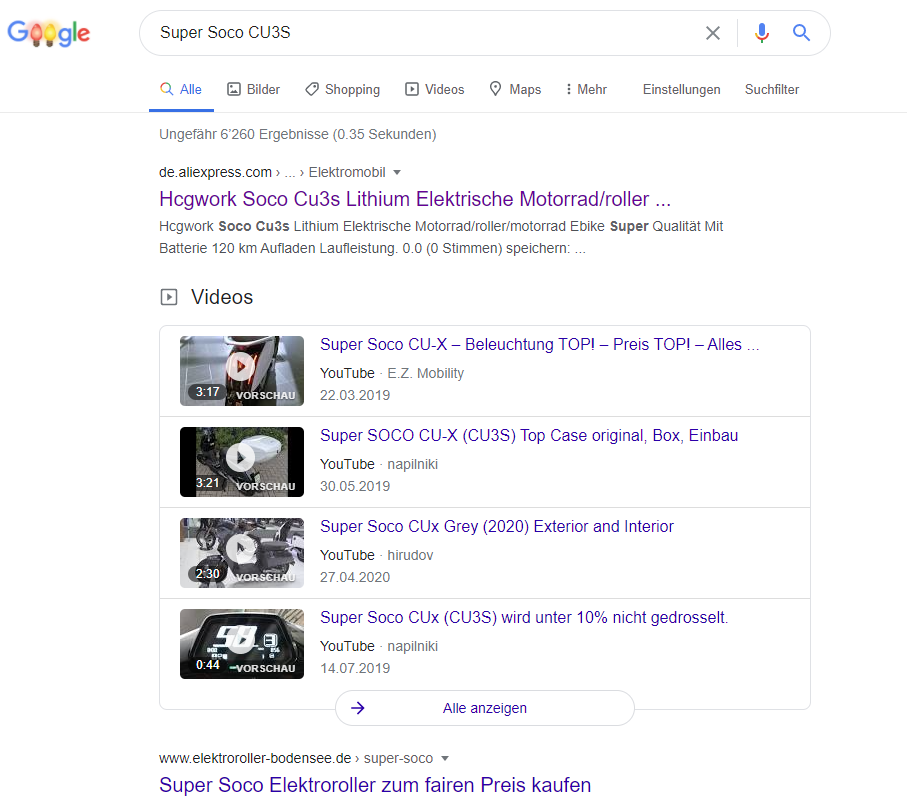Click the blue magnifier search icon
The height and width of the screenshot is (798, 907).
tap(801, 33)
